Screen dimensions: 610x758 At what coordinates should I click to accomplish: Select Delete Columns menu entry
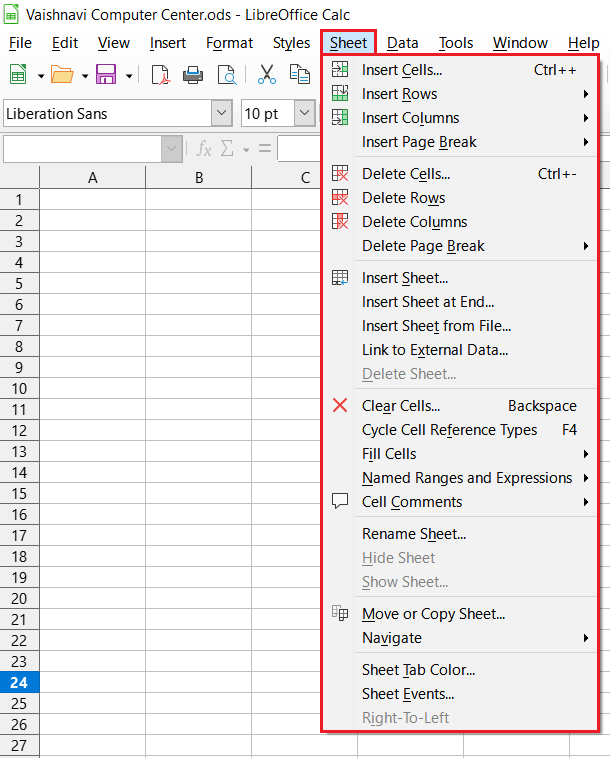point(460,222)
